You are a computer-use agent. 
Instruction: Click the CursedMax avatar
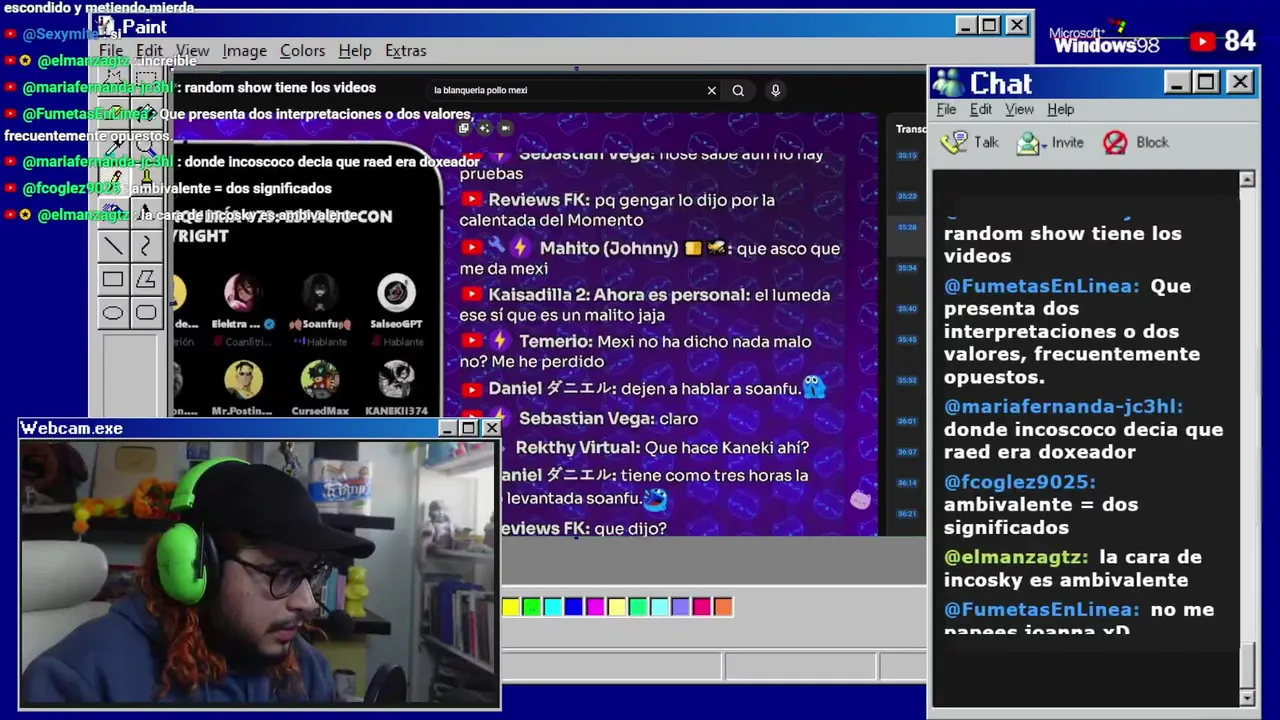(320, 379)
